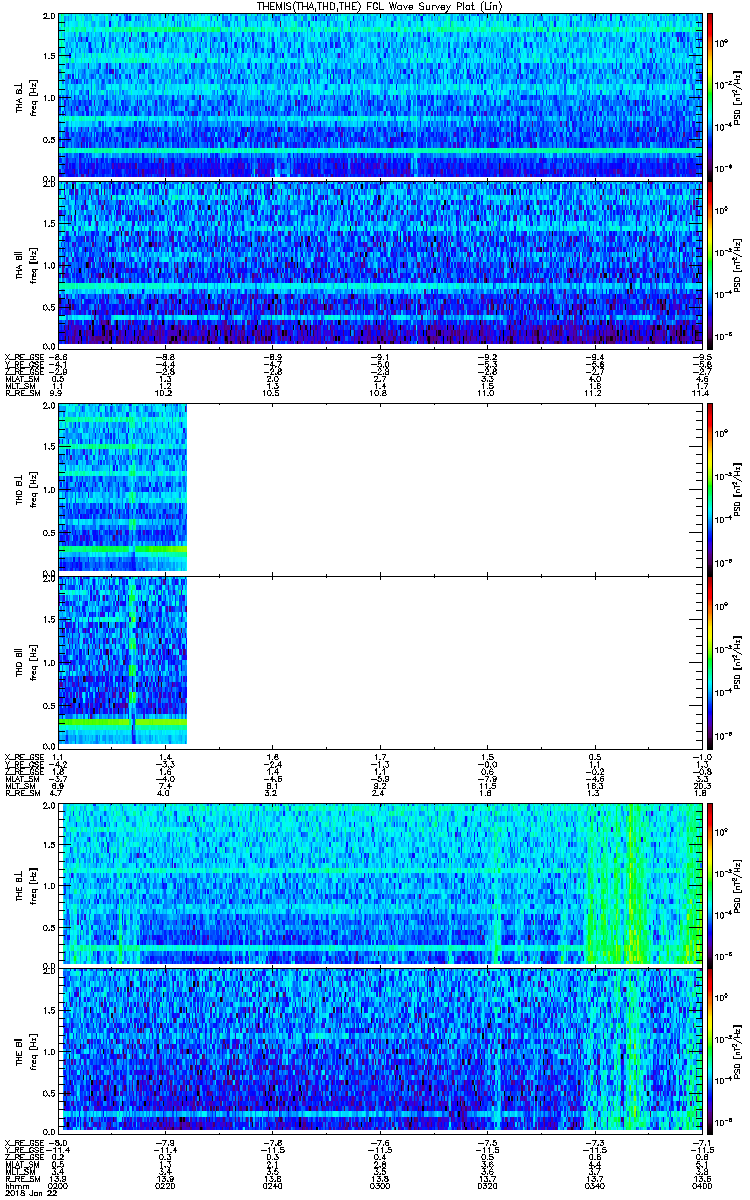Screen dimensions: 750x1200
Task: Click the '2.0' frequency tick of THA B⊥
Action: (x=48, y=17)
